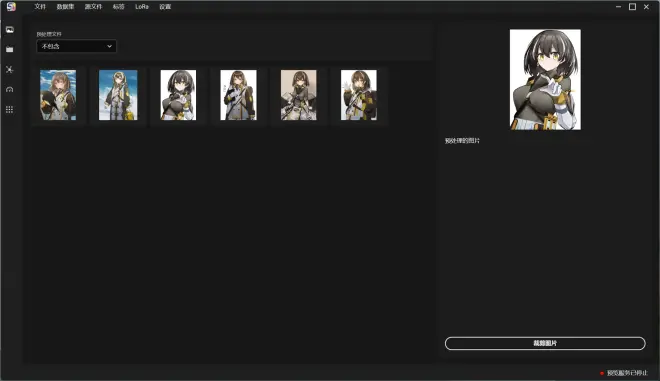The height and width of the screenshot is (381, 660).
Task: Click the 预处理文件 label above the dropdown
Action: click(x=49, y=34)
